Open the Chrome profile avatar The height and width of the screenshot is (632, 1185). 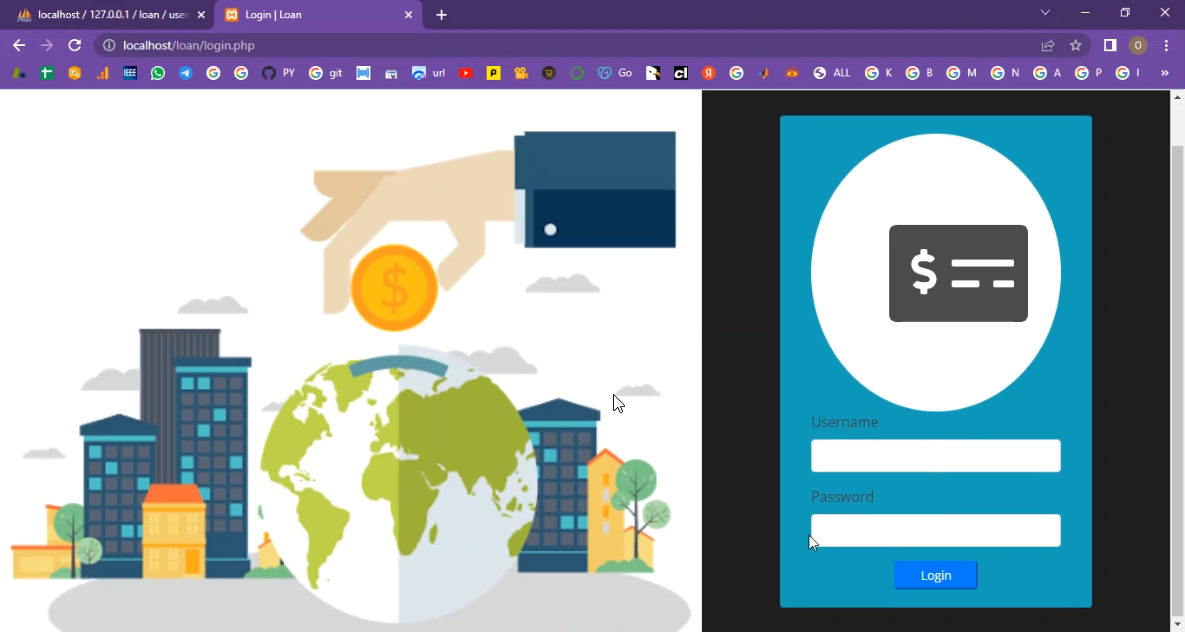tap(1137, 45)
